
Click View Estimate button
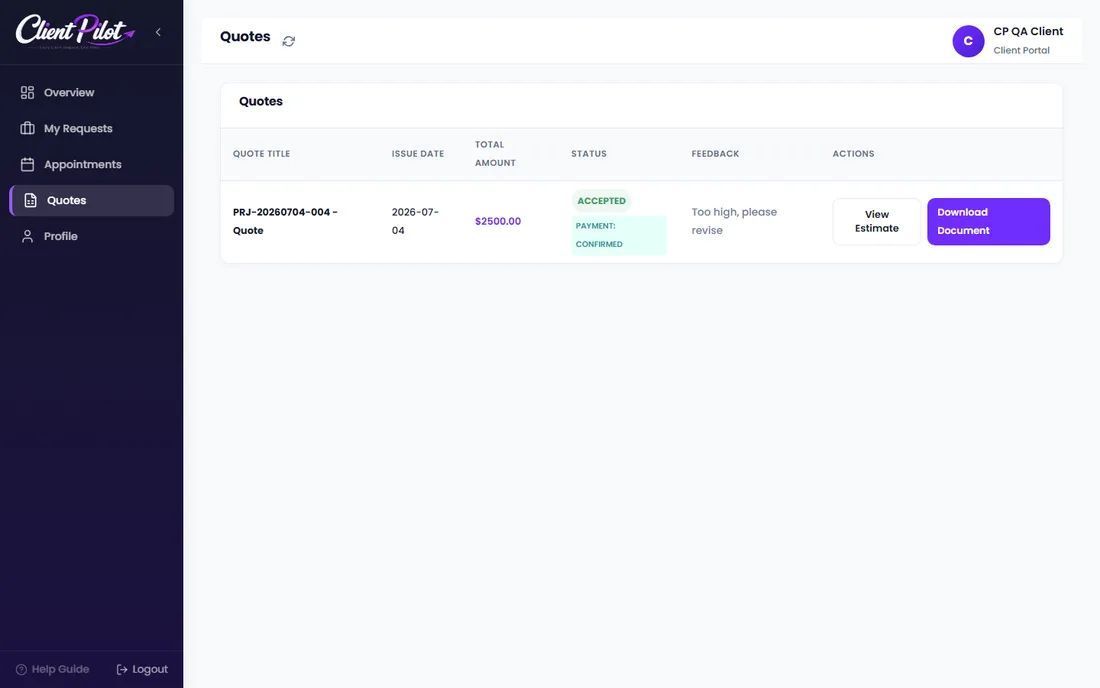click(876, 222)
